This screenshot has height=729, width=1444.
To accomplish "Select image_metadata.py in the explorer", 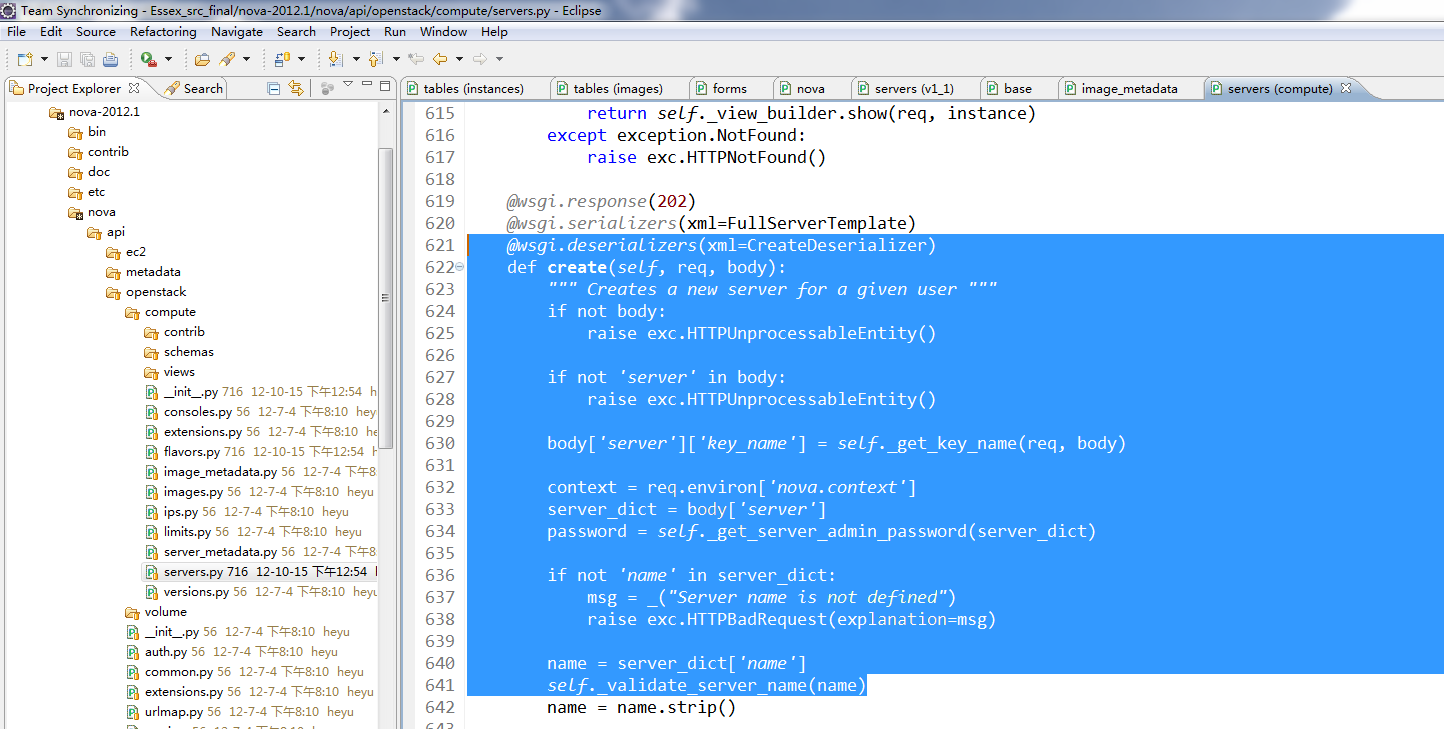I will (220, 472).
